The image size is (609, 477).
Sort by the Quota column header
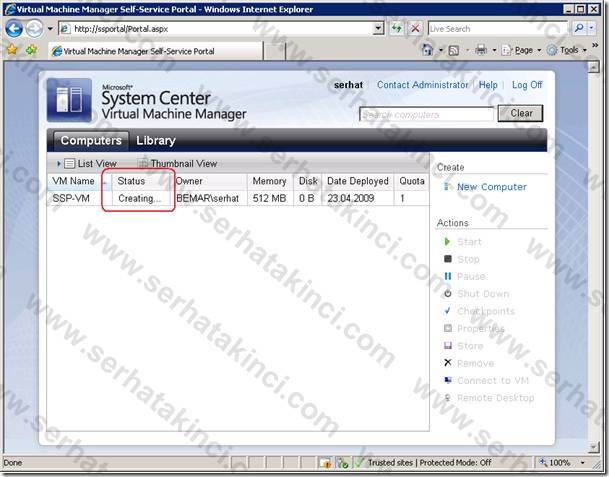[412, 181]
